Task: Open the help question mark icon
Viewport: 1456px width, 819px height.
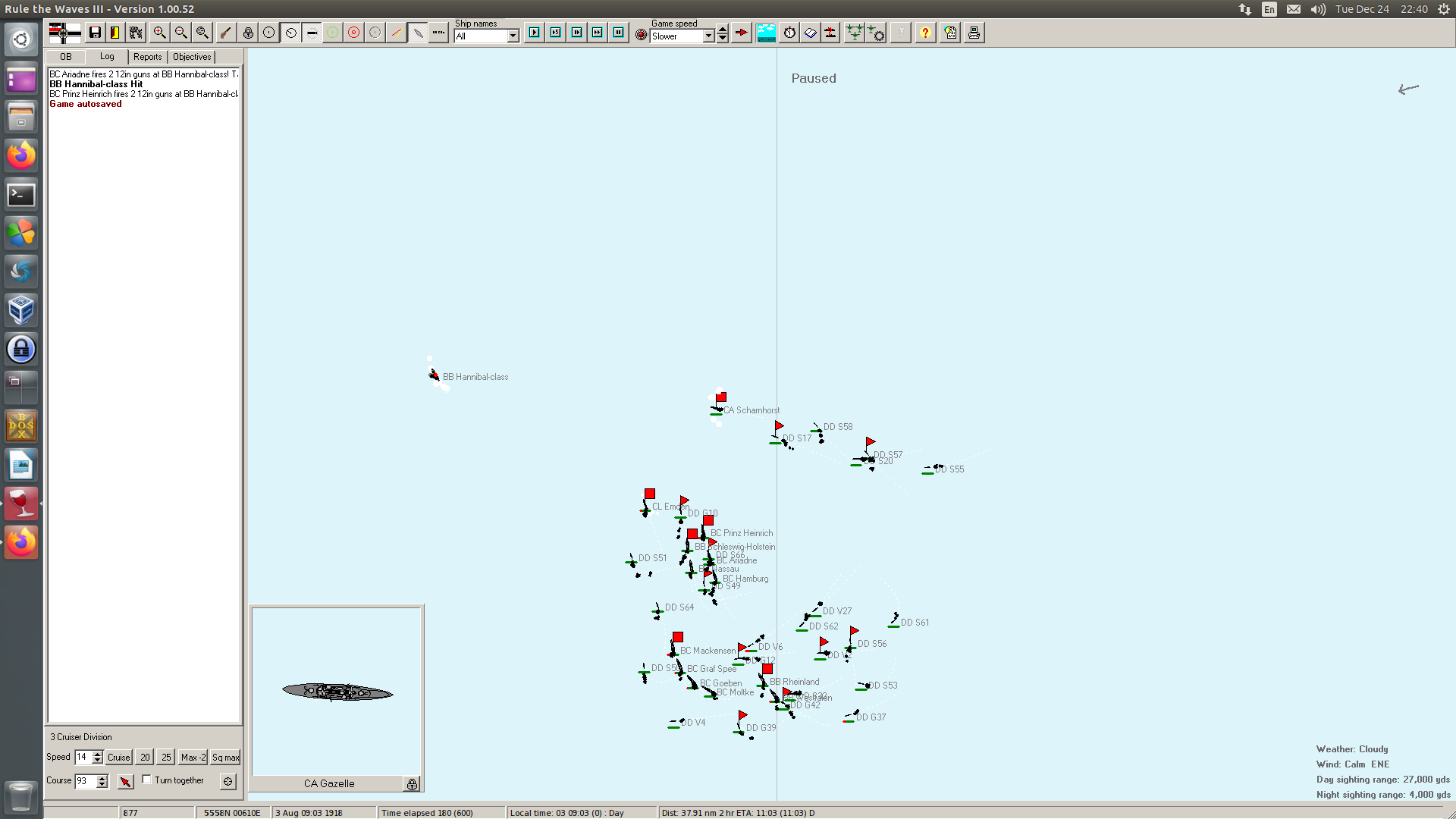Action: (925, 33)
